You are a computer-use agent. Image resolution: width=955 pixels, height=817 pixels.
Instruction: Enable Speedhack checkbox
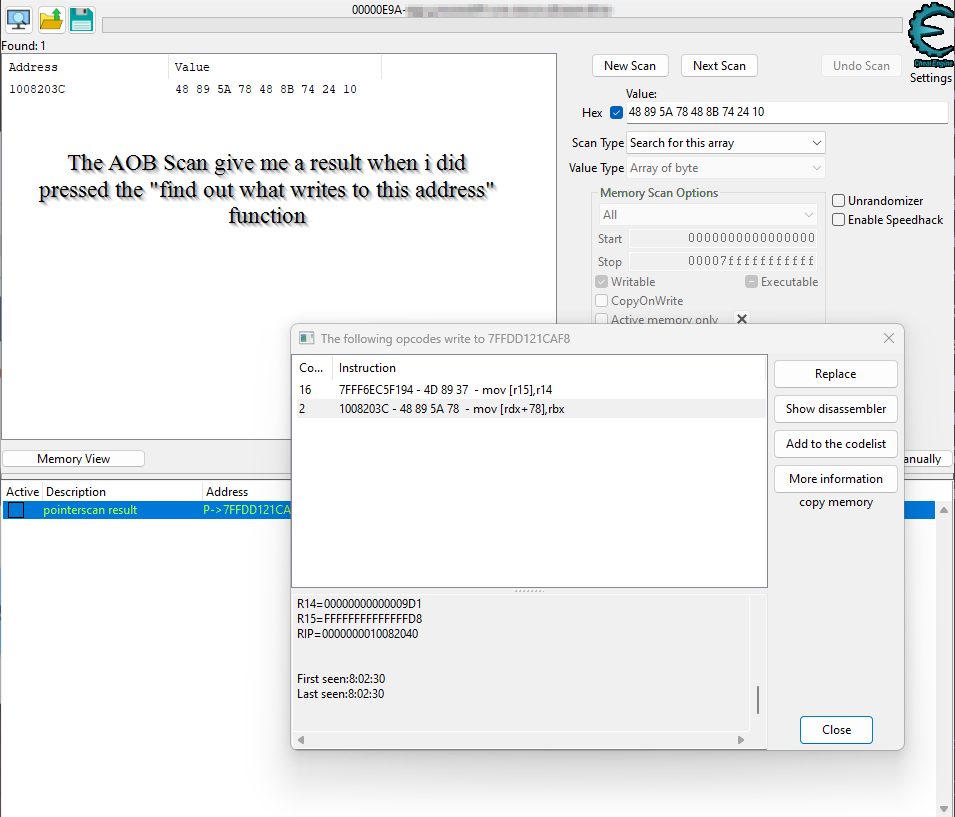tap(839, 220)
